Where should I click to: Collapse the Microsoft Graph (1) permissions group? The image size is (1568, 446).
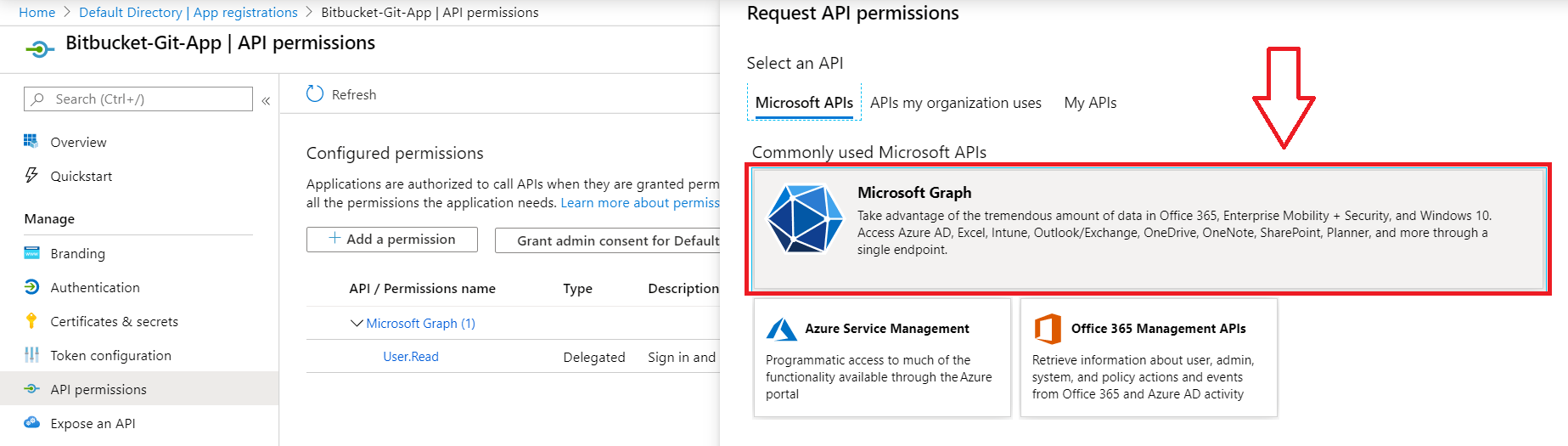[x=357, y=323]
